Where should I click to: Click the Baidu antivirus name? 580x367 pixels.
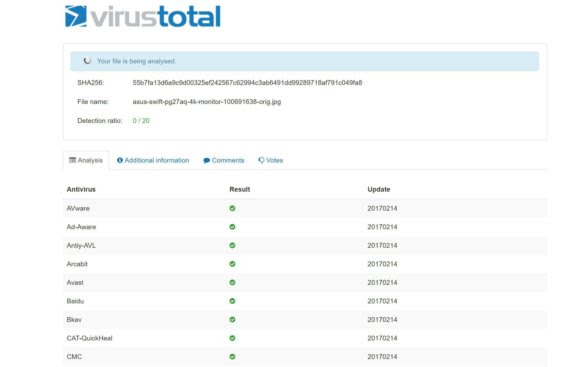pyautogui.click(x=75, y=301)
